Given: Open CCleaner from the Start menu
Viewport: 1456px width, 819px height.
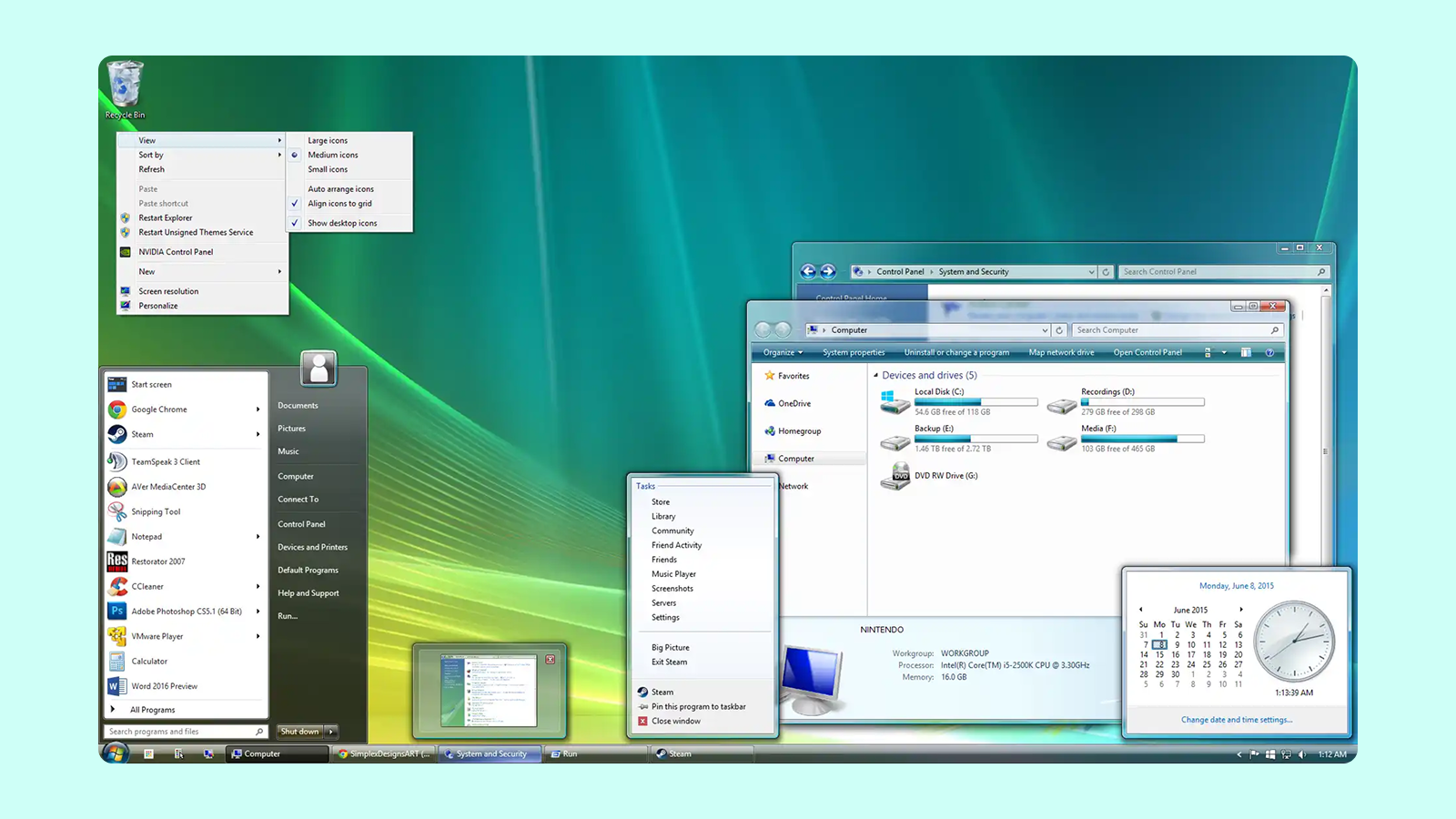Looking at the screenshot, I should click(147, 586).
